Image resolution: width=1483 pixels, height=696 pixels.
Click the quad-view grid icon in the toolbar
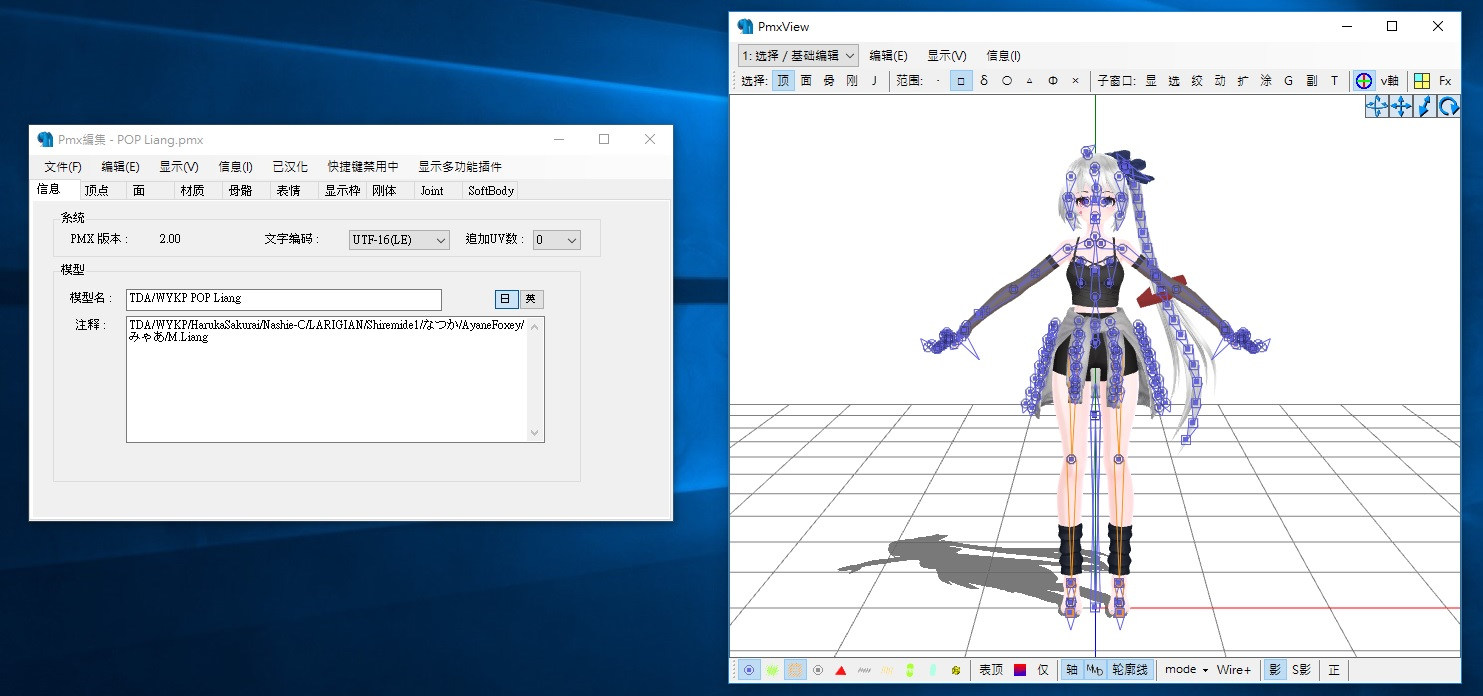pos(1421,80)
